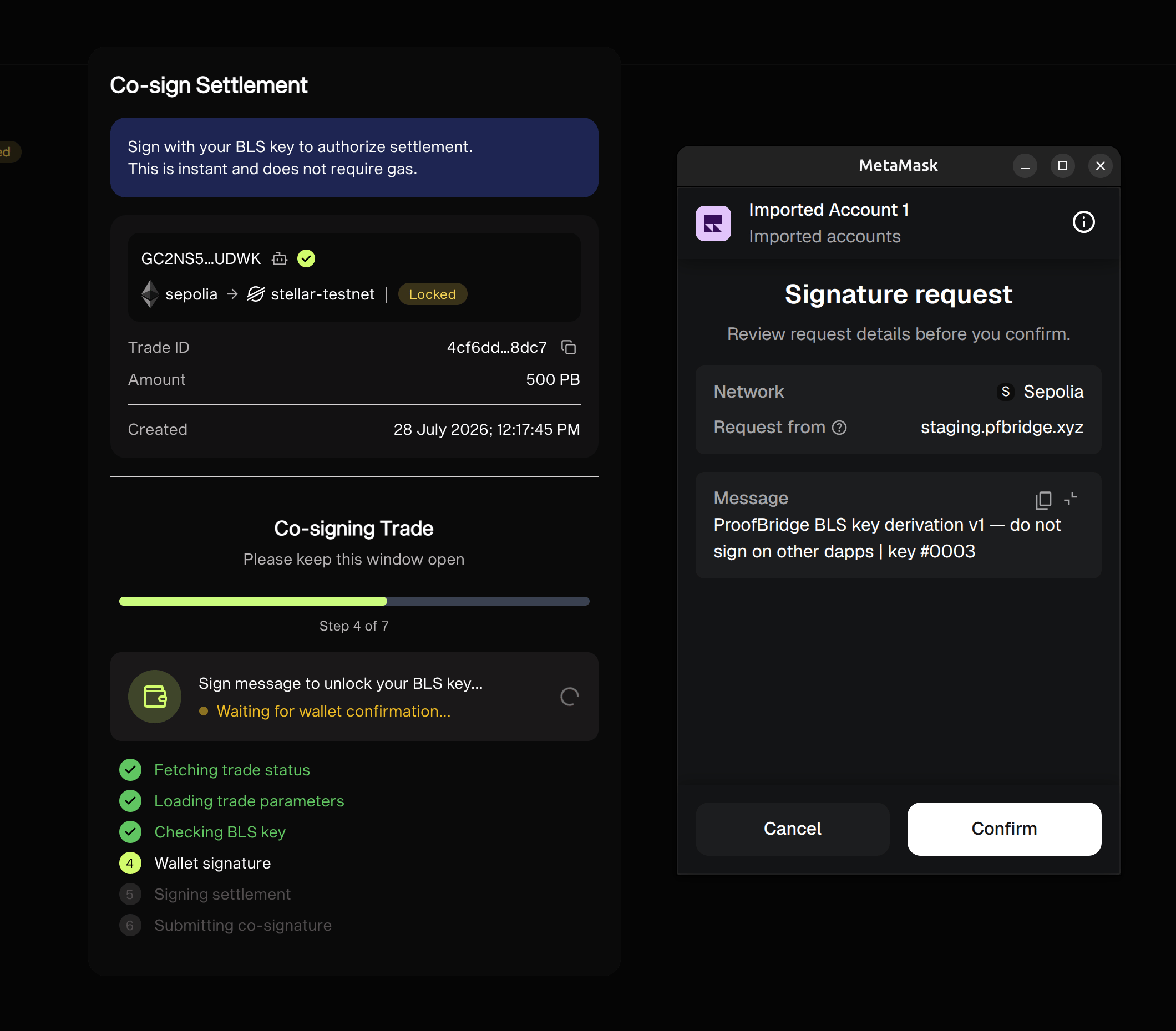Close the MetaMask popup window

[1100, 166]
